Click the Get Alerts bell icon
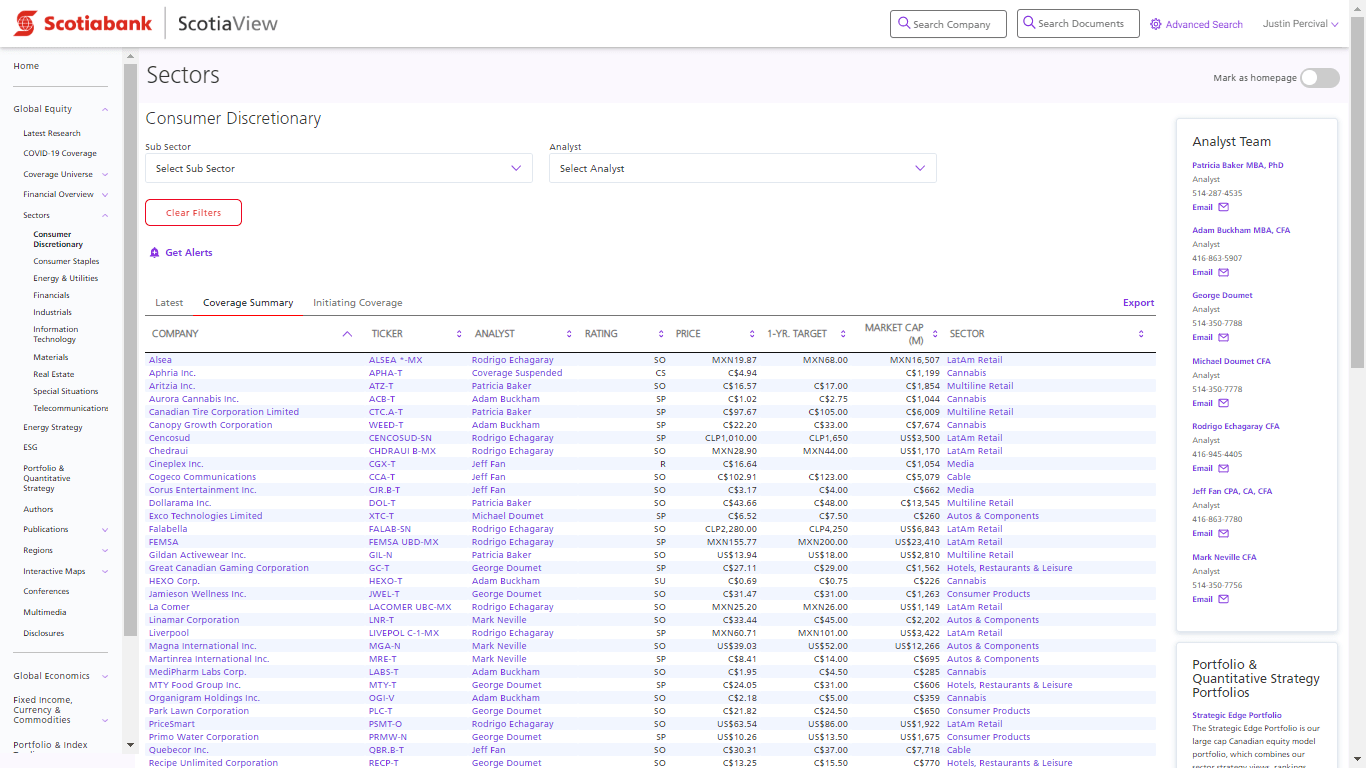This screenshot has height=768, width=1366. (154, 252)
